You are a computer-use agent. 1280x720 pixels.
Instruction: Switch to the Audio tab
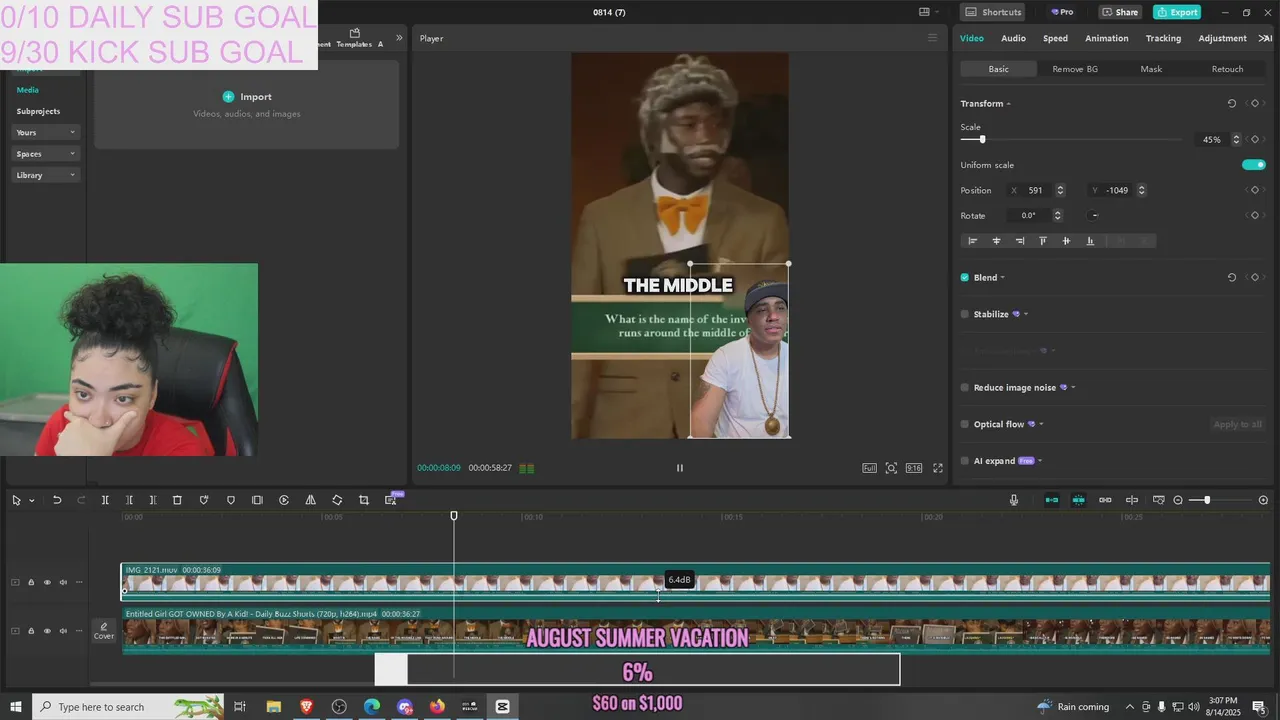click(x=1013, y=38)
